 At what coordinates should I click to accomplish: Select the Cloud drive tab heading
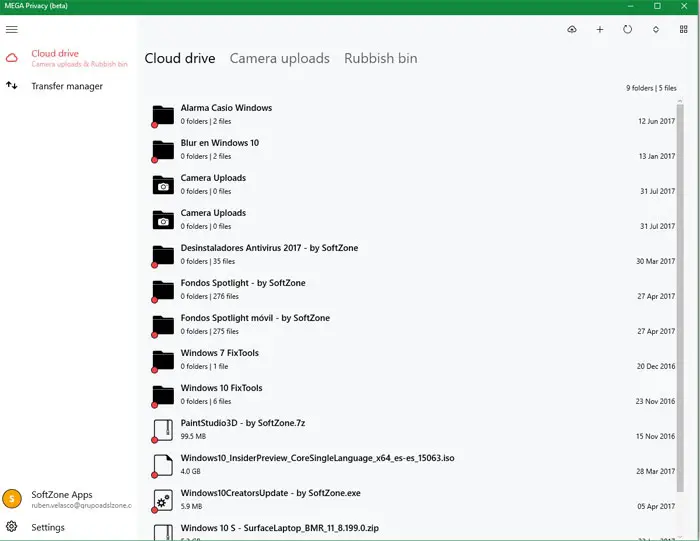coord(180,58)
